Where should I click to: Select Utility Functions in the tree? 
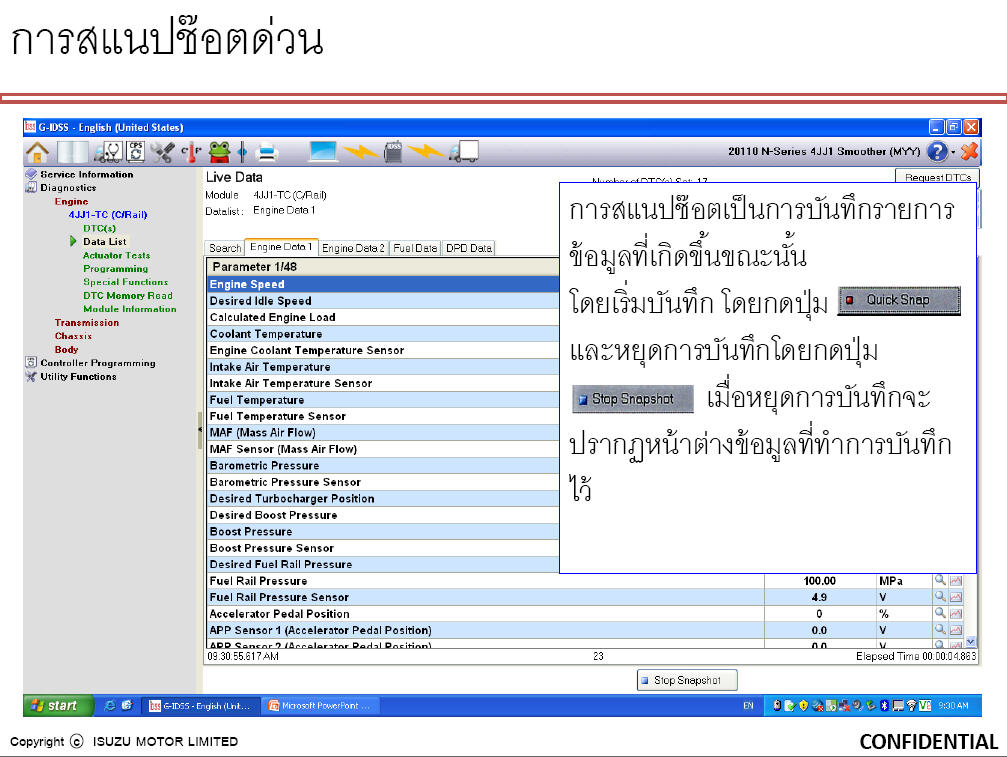tap(78, 376)
